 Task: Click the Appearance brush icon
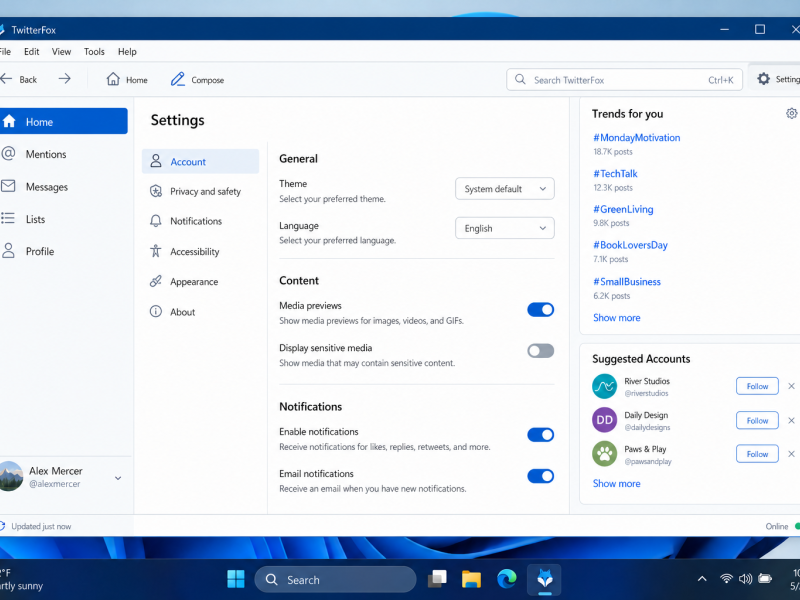(x=156, y=281)
